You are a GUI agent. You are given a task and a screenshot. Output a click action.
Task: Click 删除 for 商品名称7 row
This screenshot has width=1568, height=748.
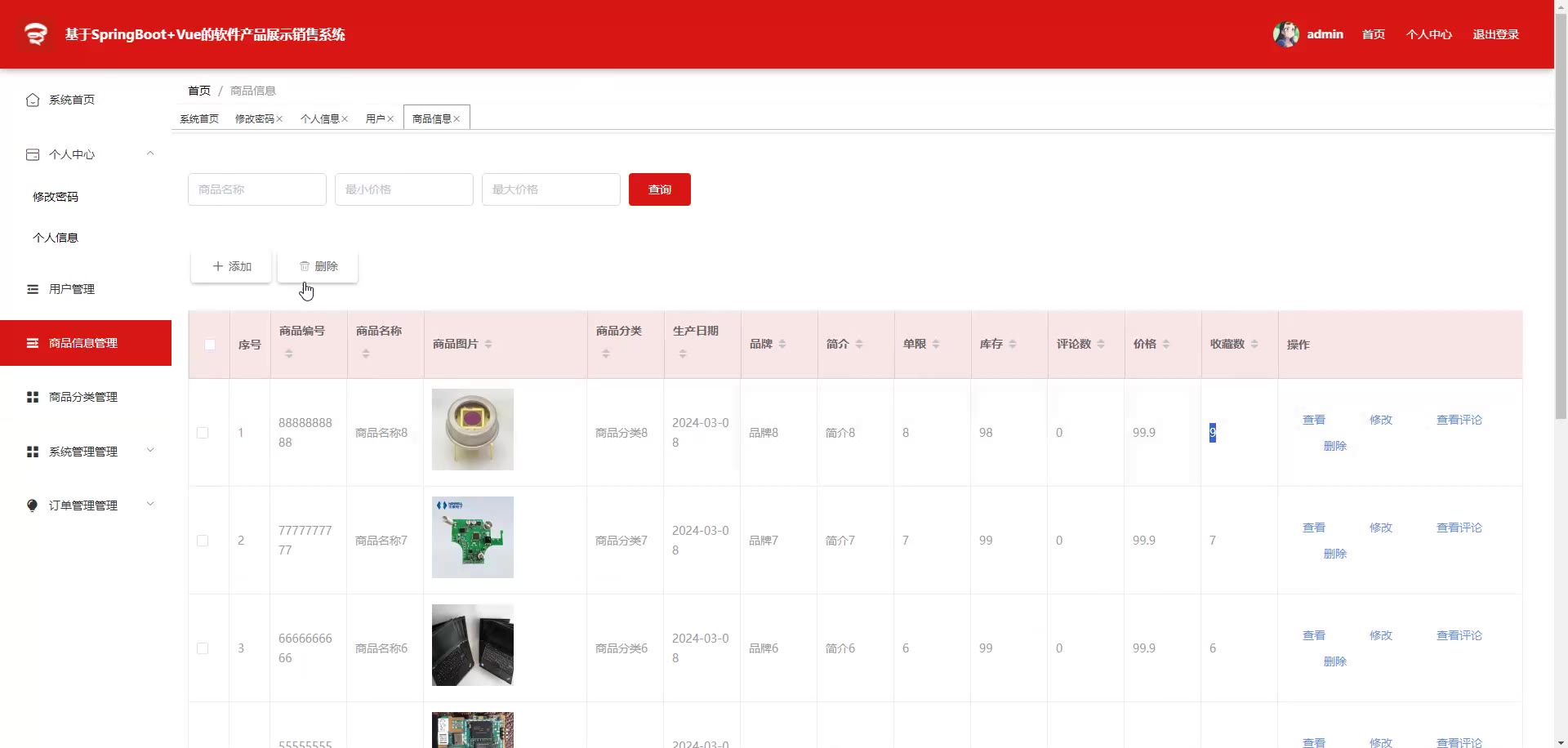pyautogui.click(x=1335, y=554)
